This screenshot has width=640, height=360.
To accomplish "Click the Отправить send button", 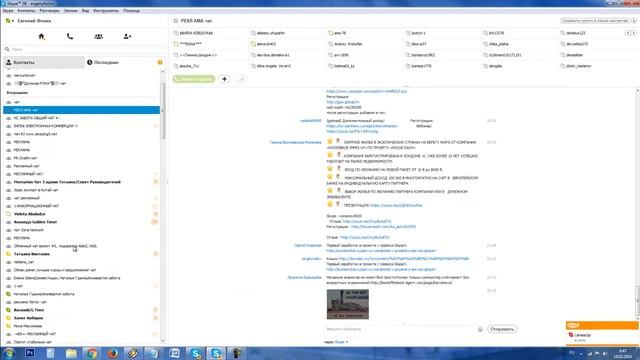I will [x=502, y=329].
